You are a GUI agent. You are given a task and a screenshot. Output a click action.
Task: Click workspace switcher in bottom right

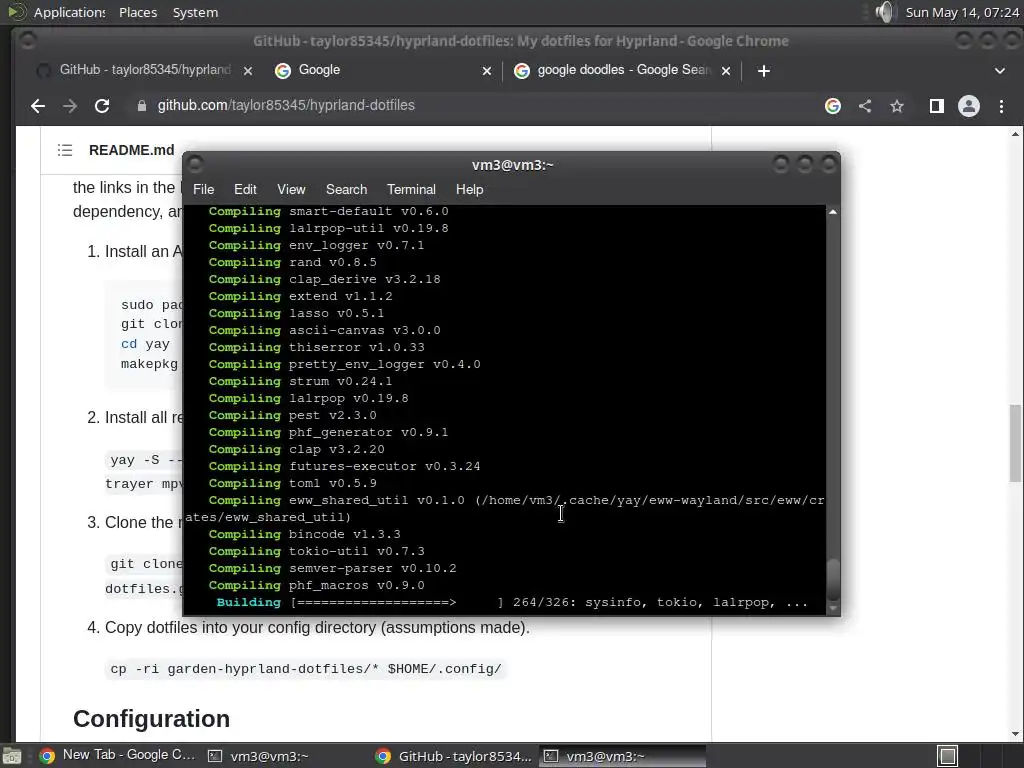(x=948, y=756)
